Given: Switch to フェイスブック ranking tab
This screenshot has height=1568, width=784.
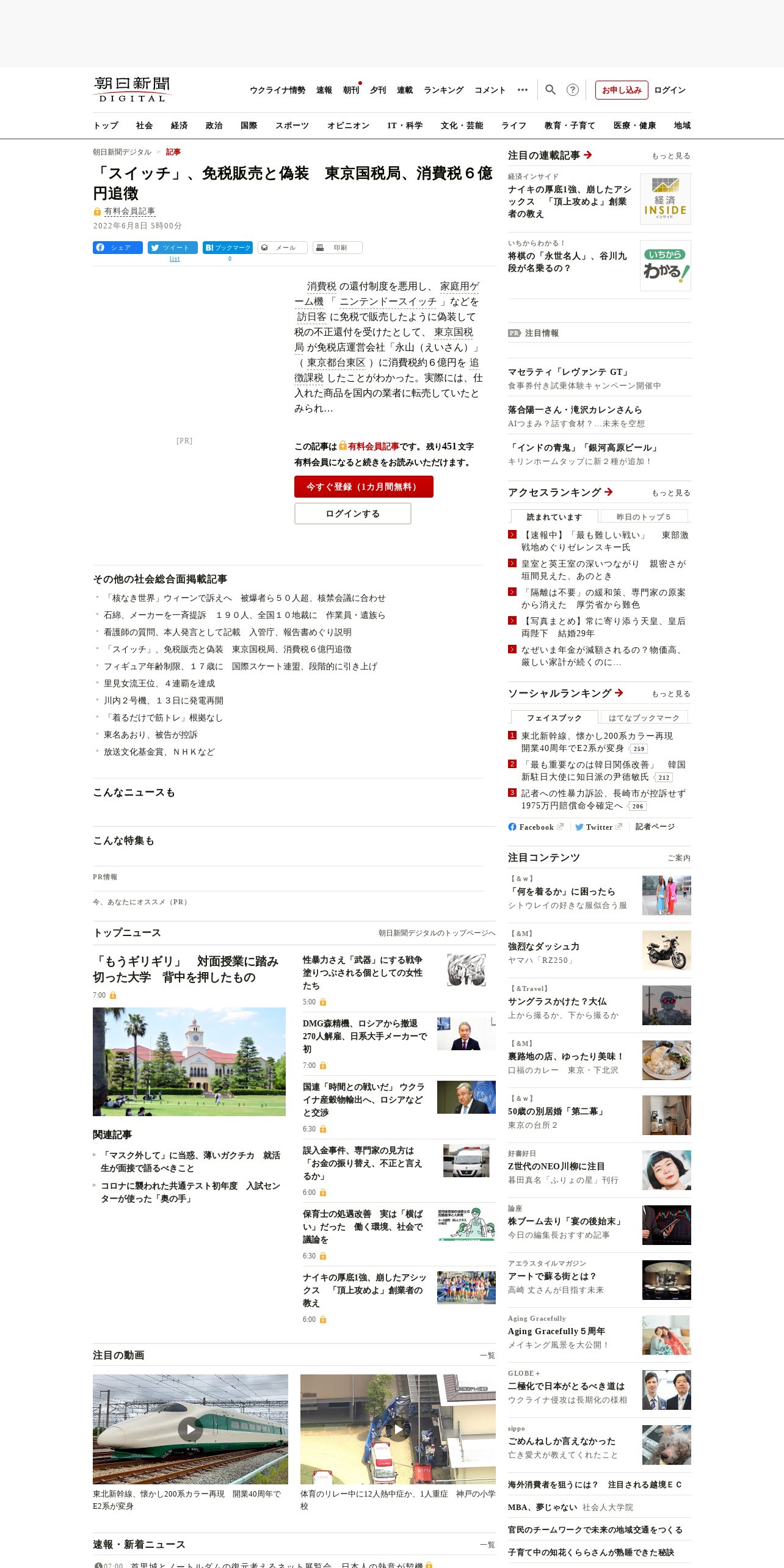Looking at the screenshot, I should tap(554, 717).
